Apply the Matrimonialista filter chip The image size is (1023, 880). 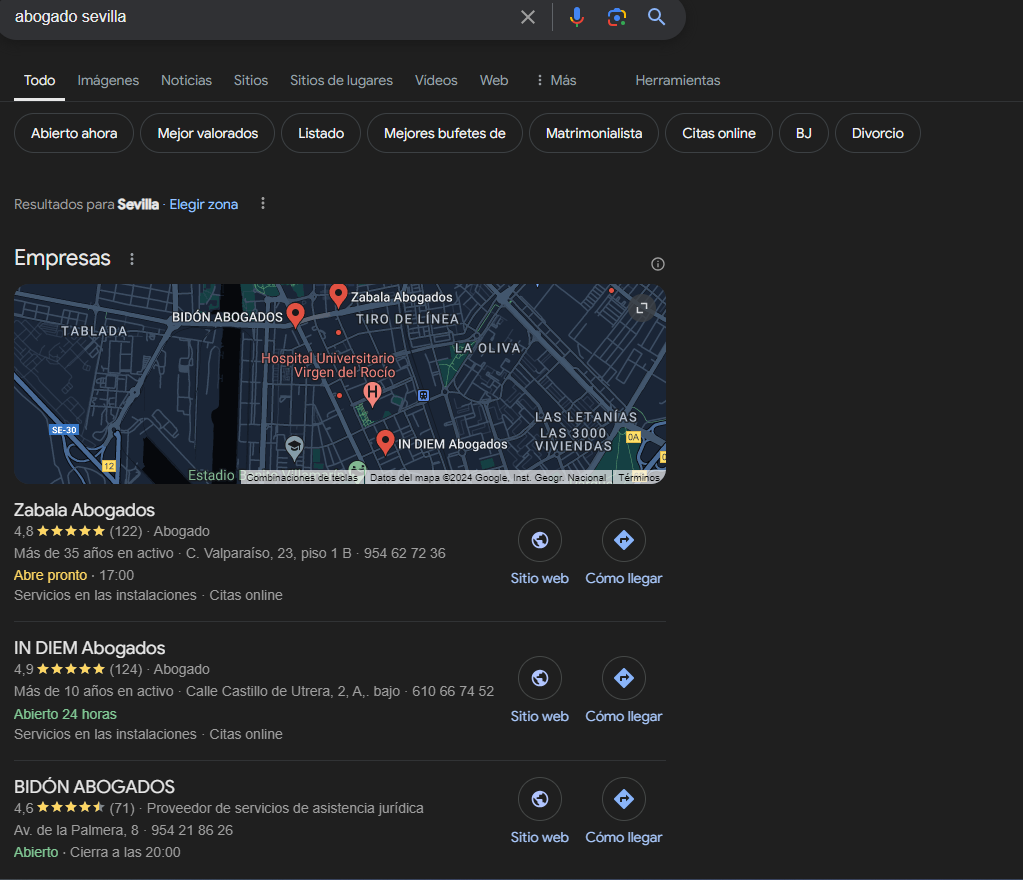click(x=594, y=133)
